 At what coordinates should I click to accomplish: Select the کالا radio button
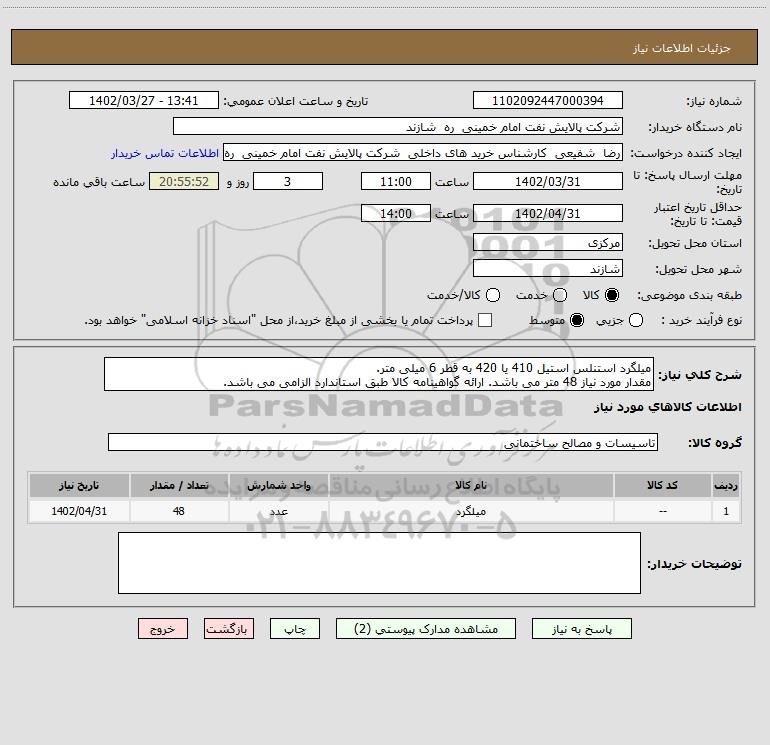tap(612, 295)
